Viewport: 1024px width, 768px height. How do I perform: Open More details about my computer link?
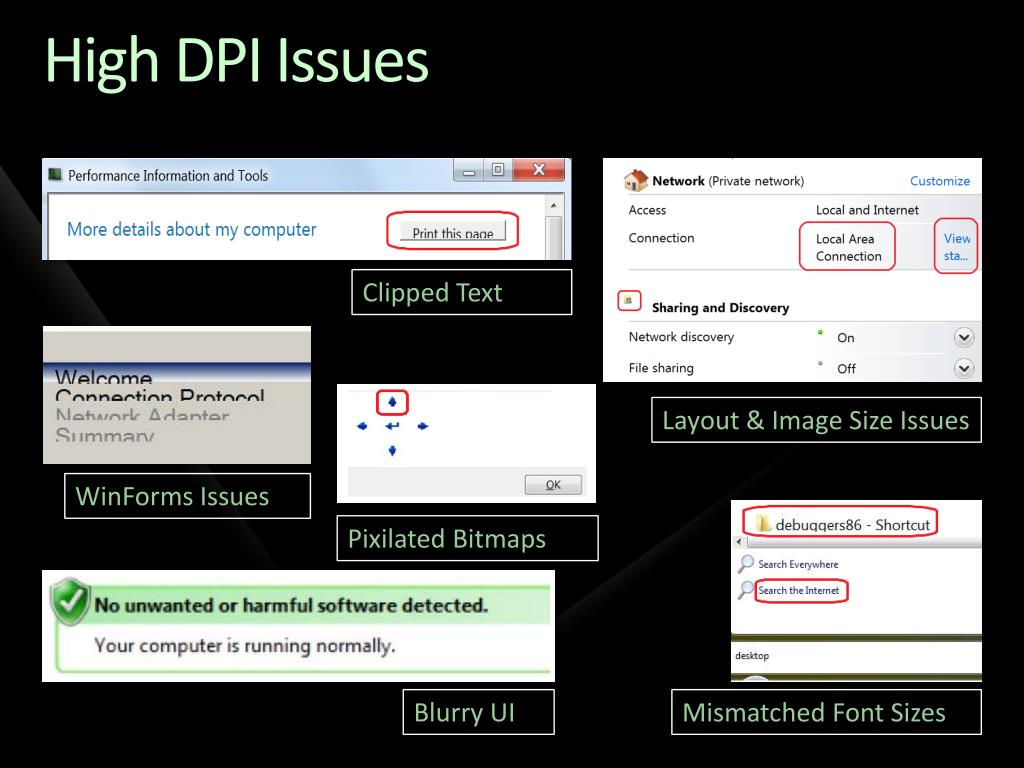pos(191,229)
